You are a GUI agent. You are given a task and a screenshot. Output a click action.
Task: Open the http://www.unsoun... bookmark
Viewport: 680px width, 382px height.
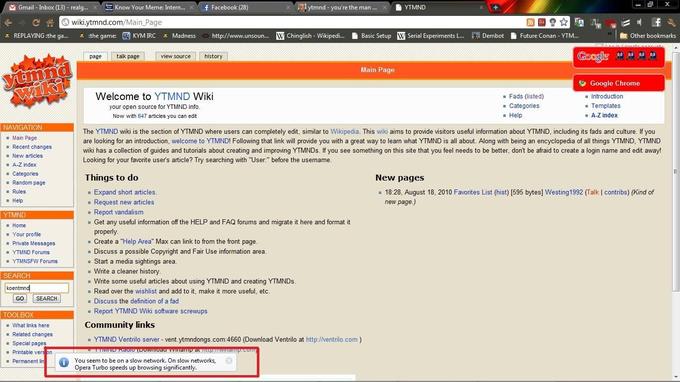coord(235,36)
